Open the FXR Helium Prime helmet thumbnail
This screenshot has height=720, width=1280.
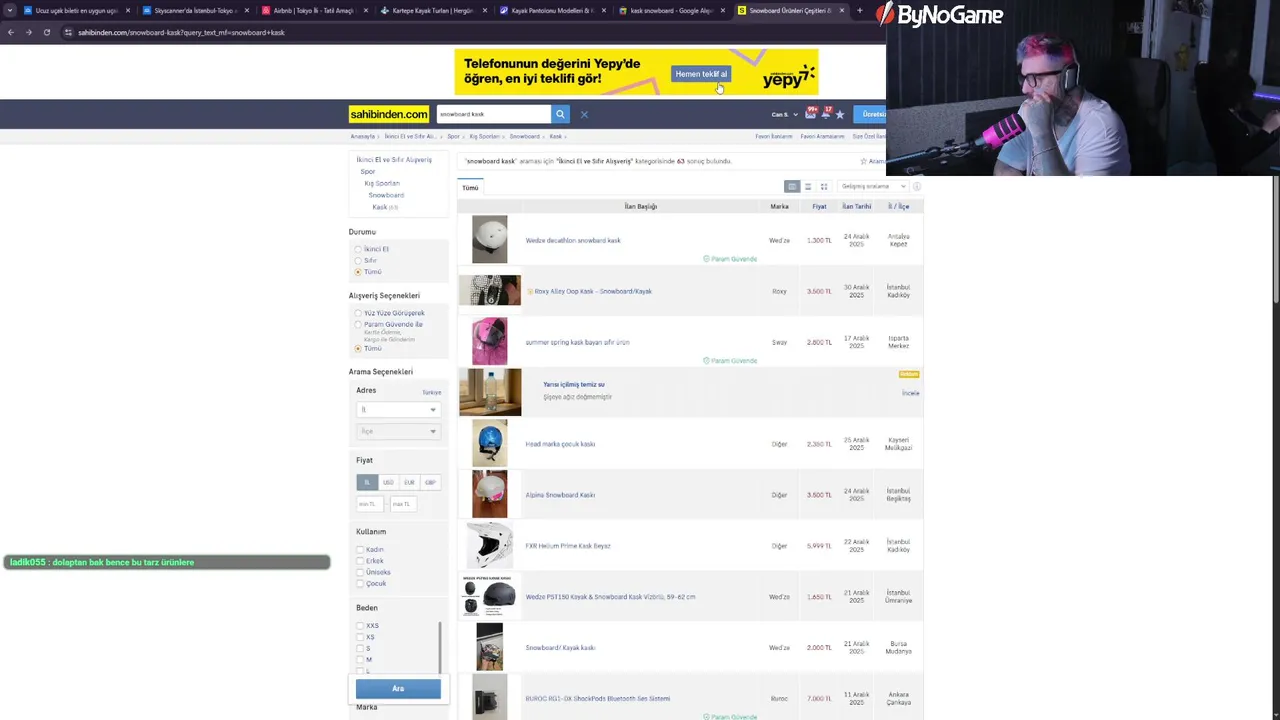[x=489, y=545]
